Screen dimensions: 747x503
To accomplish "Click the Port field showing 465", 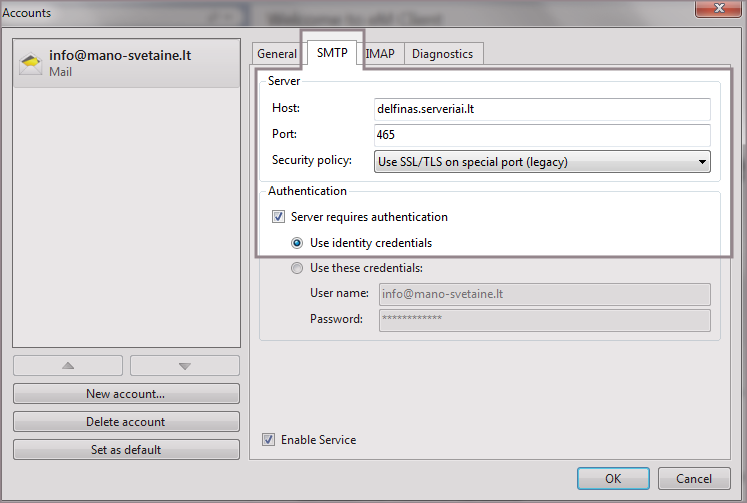I will (x=542, y=135).
